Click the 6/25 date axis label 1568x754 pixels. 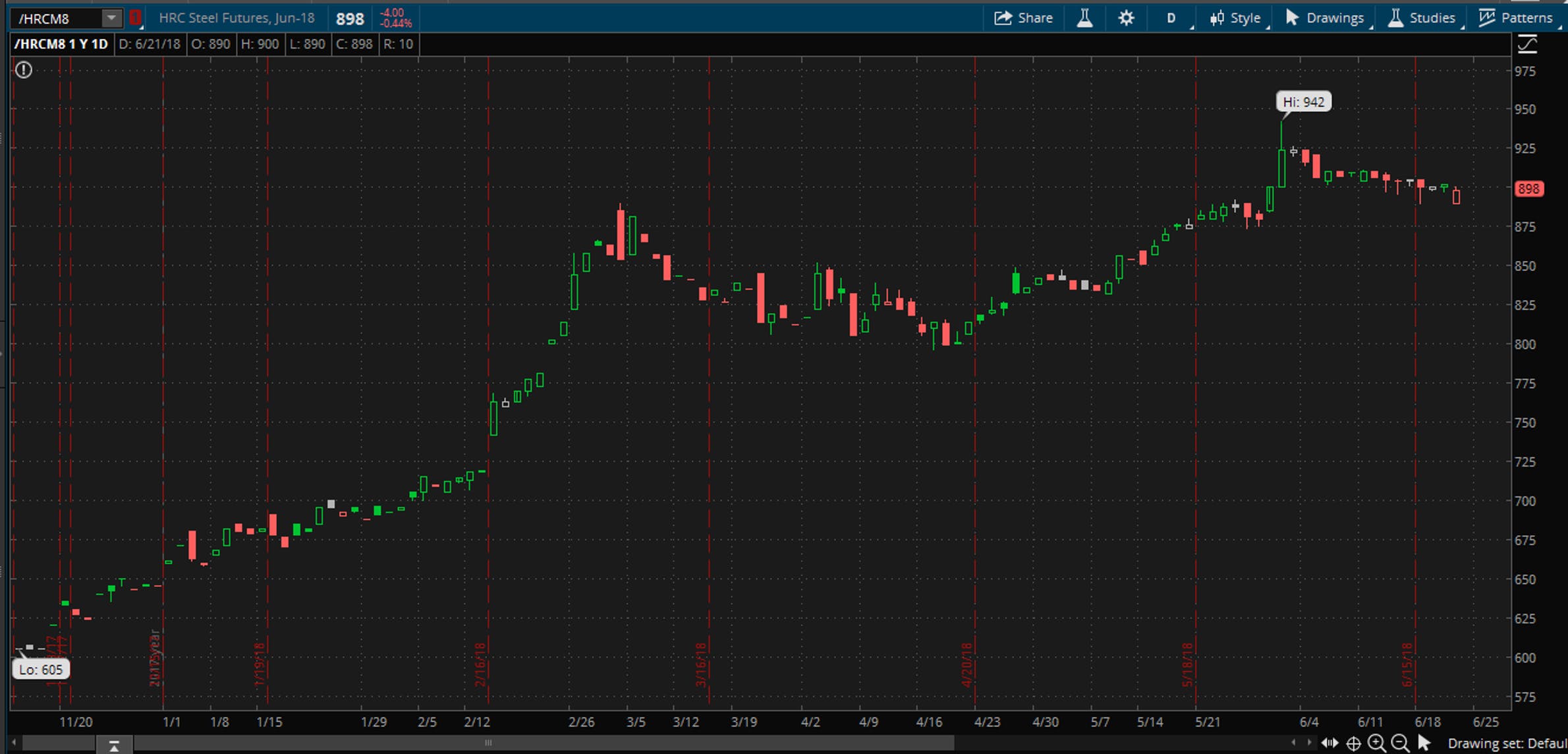(1486, 722)
